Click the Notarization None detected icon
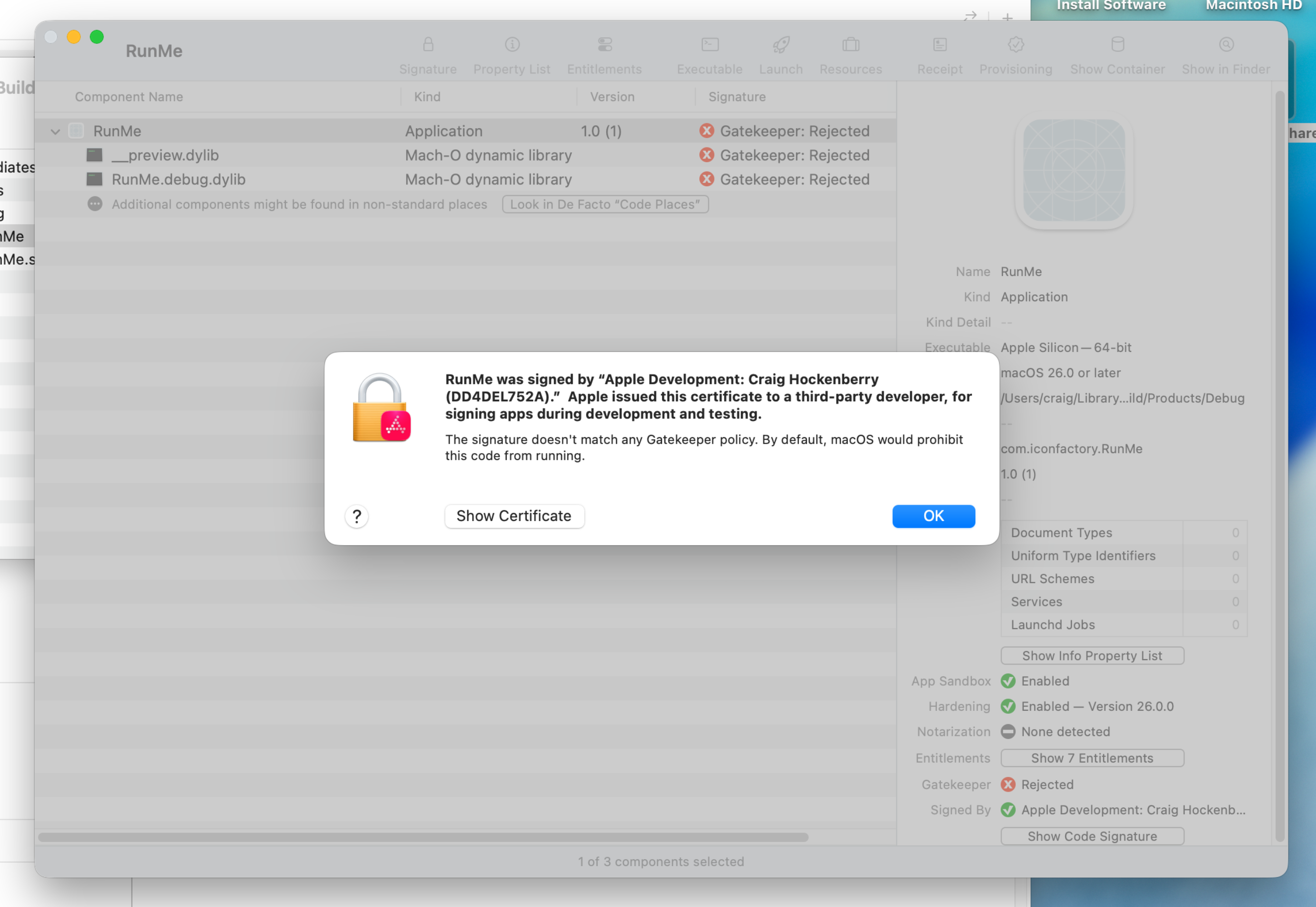Viewport: 1316px width, 907px height. pyautogui.click(x=1007, y=732)
